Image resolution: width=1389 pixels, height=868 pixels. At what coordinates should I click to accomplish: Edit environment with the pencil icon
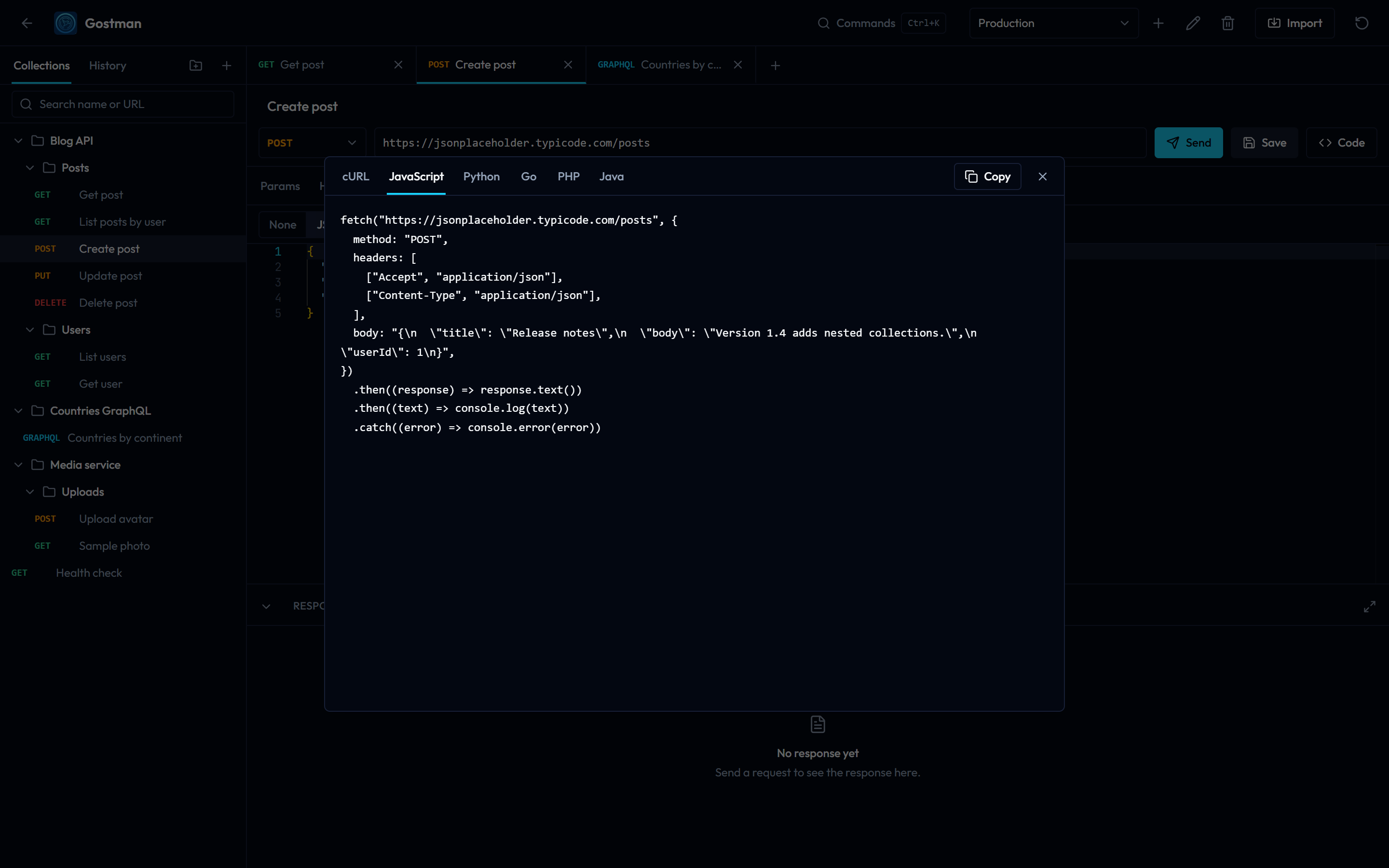(1193, 23)
